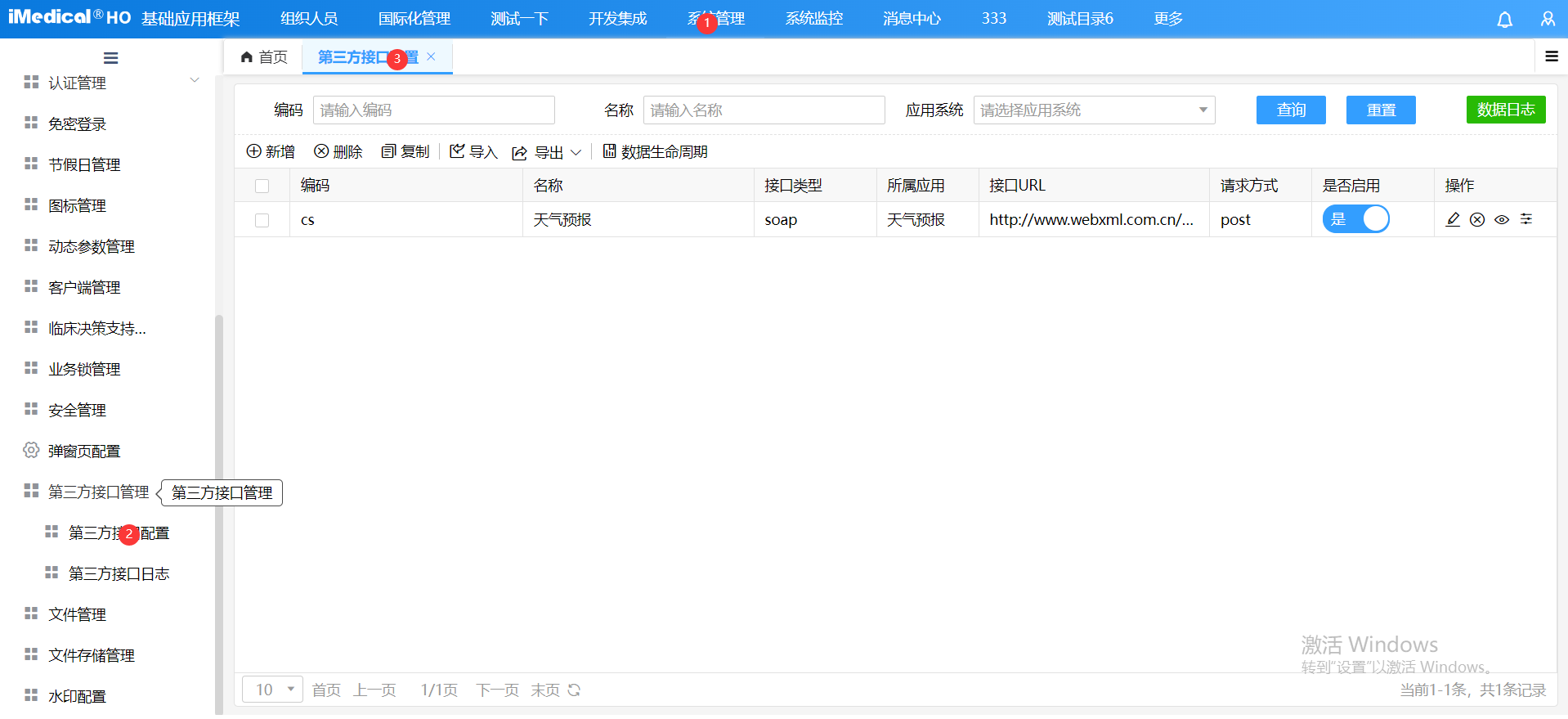This screenshot has height=719, width=1568.
Task: Open the tab list menu icon
Action: point(1551,56)
